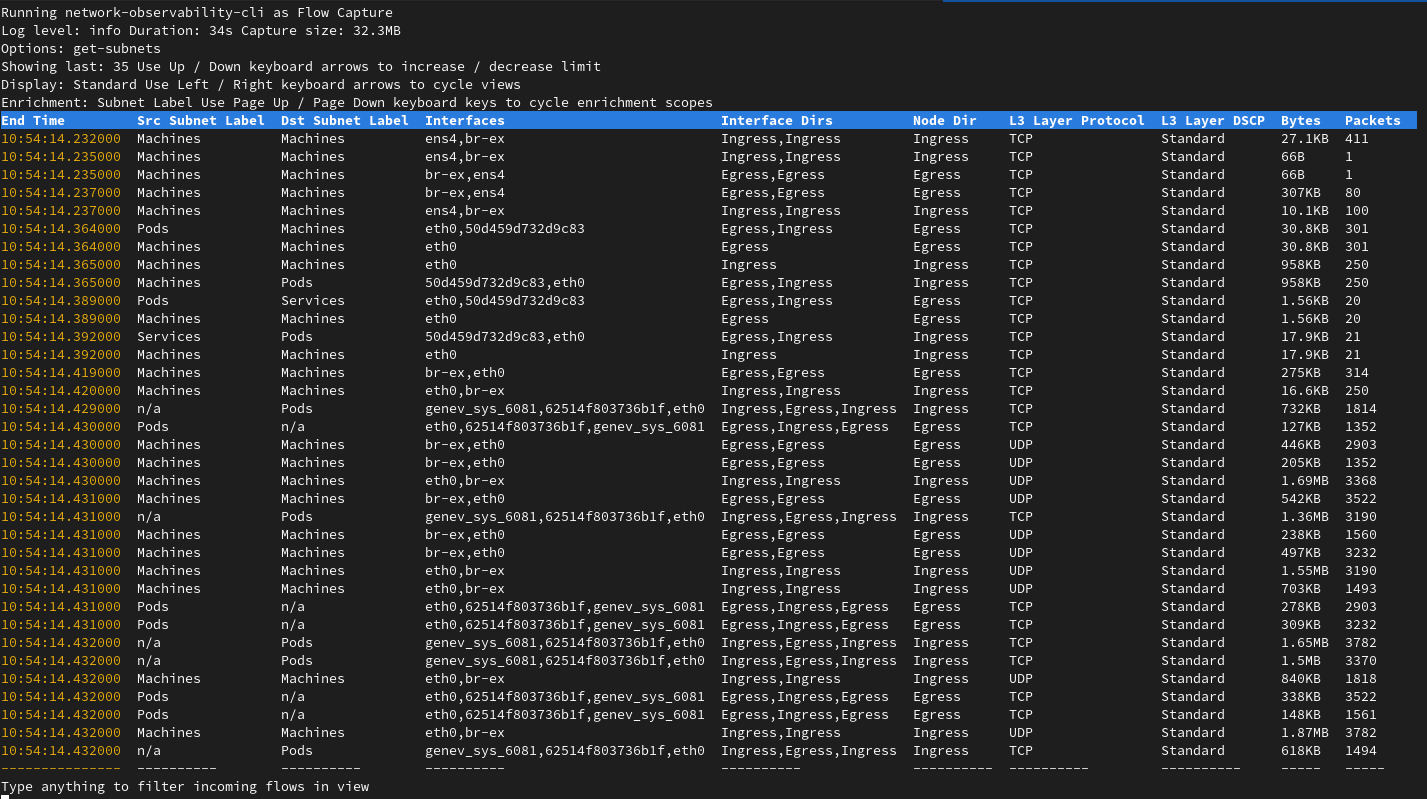Select the 732KB bytes value

pos(1301,408)
